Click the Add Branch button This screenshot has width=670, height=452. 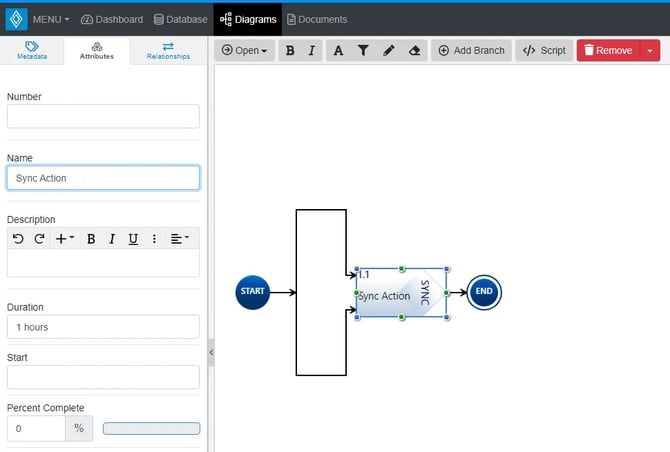[x=471, y=50]
